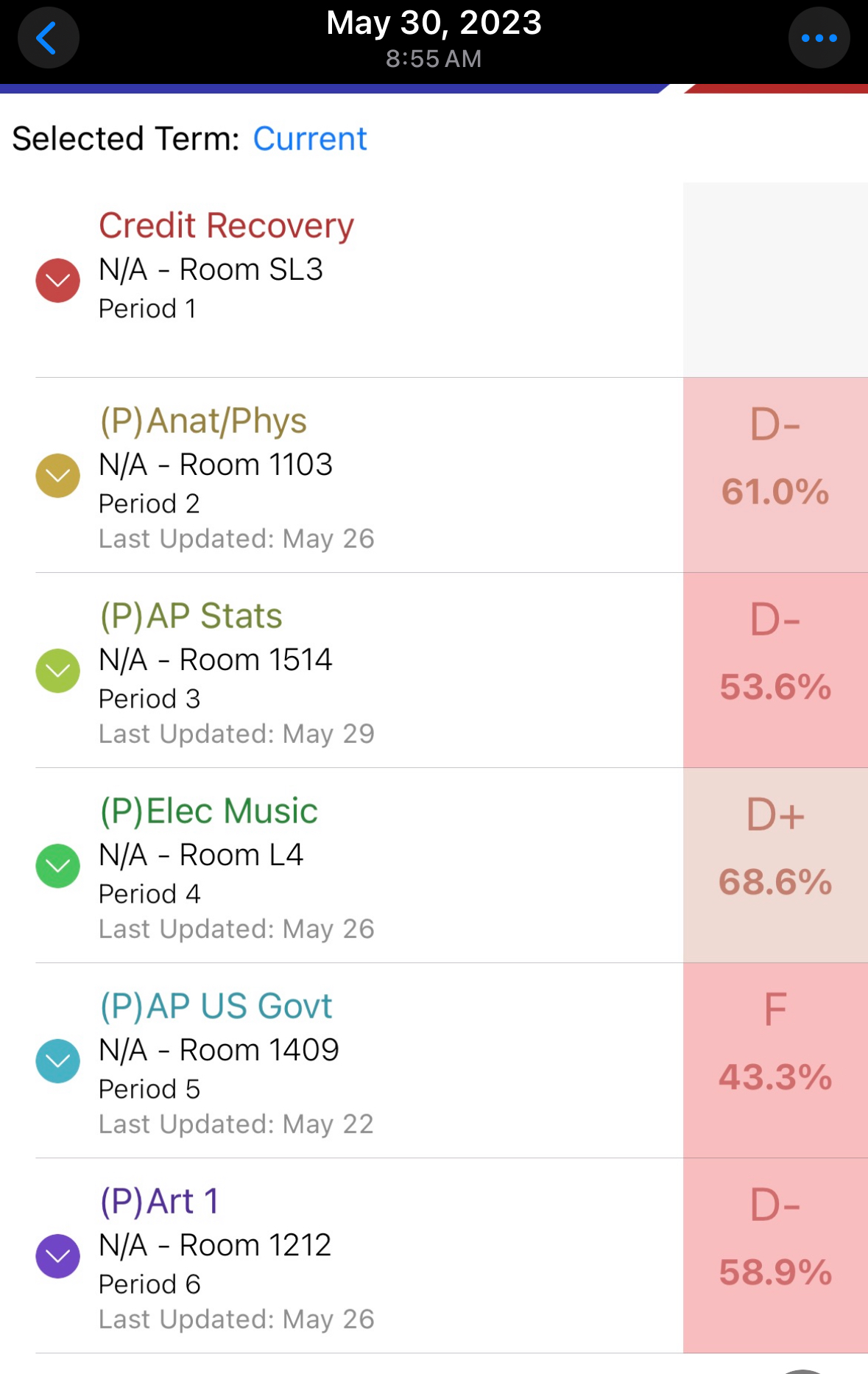Select the (P)AP Stats course title
This screenshot has height=1374, width=868.
tap(191, 616)
